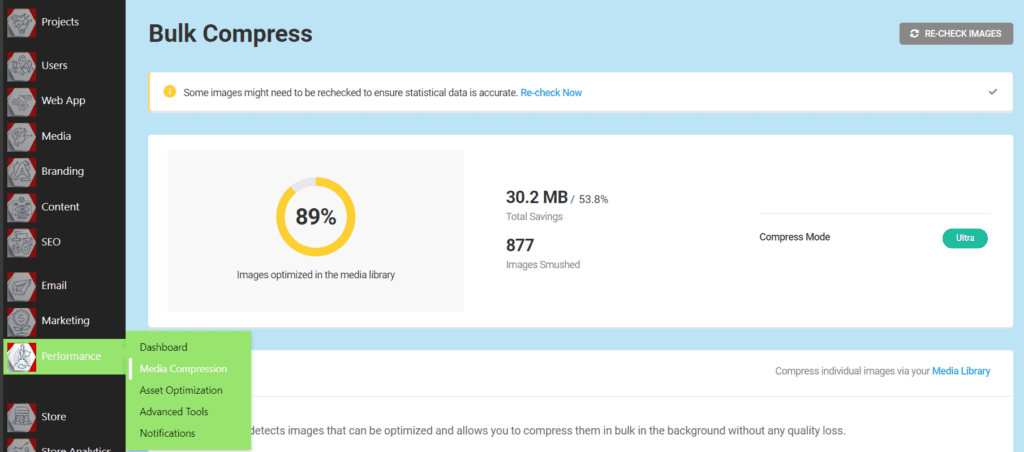This screenshot has height=452, width=1024.
Task: Choose Notifications from Performance submenu
Action: [x=167, y=433]
